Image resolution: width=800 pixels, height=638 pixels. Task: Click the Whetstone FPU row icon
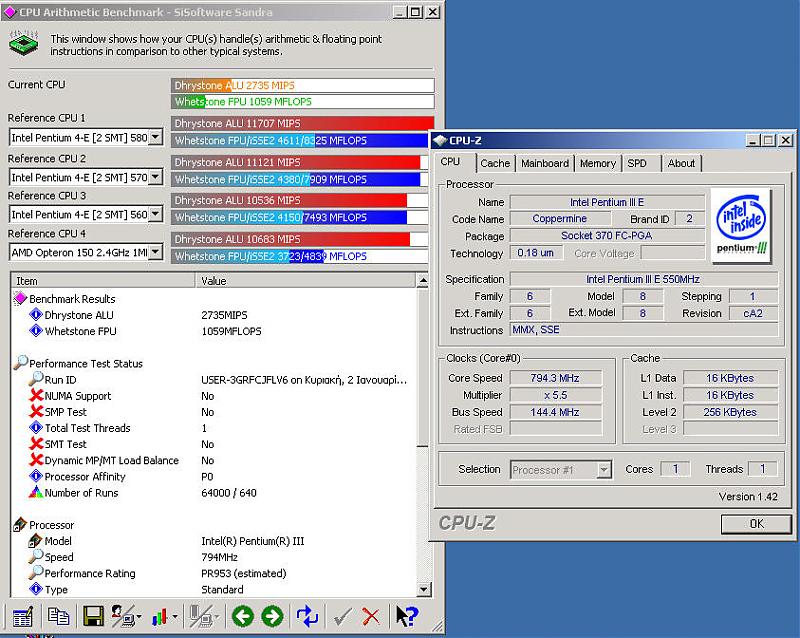click(x=36, y=331)
